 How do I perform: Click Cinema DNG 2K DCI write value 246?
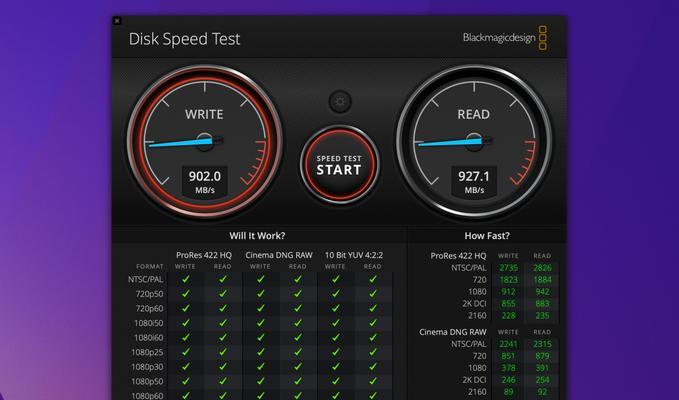pos(508,380)
